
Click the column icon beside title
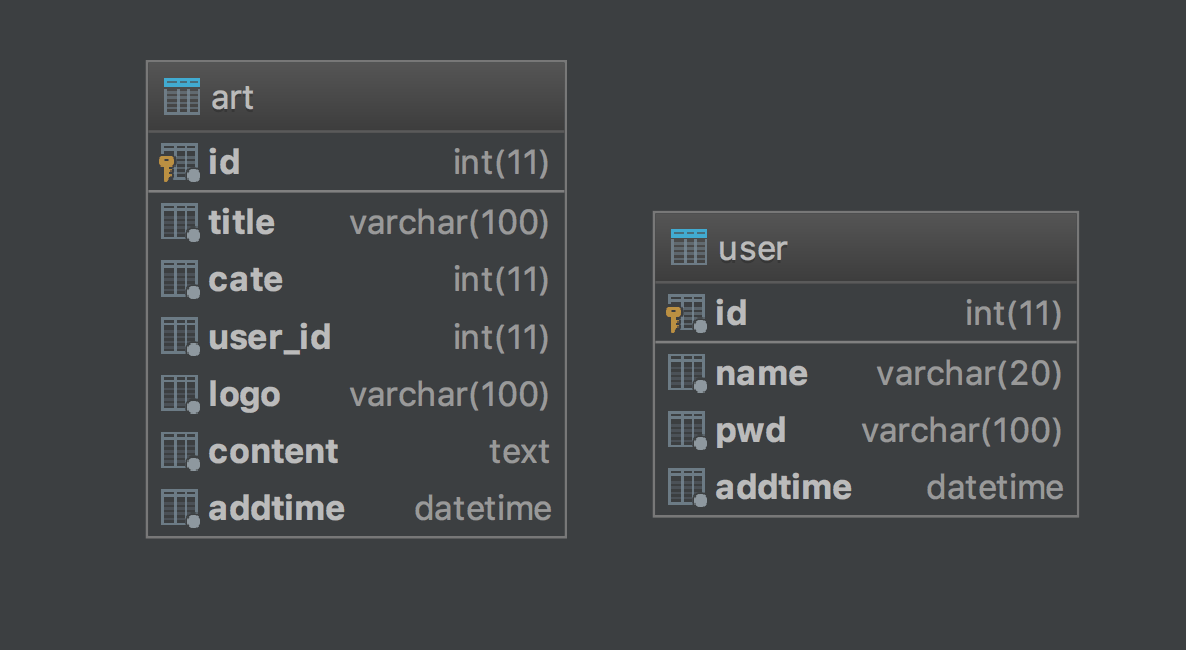(x=179, y=222)
